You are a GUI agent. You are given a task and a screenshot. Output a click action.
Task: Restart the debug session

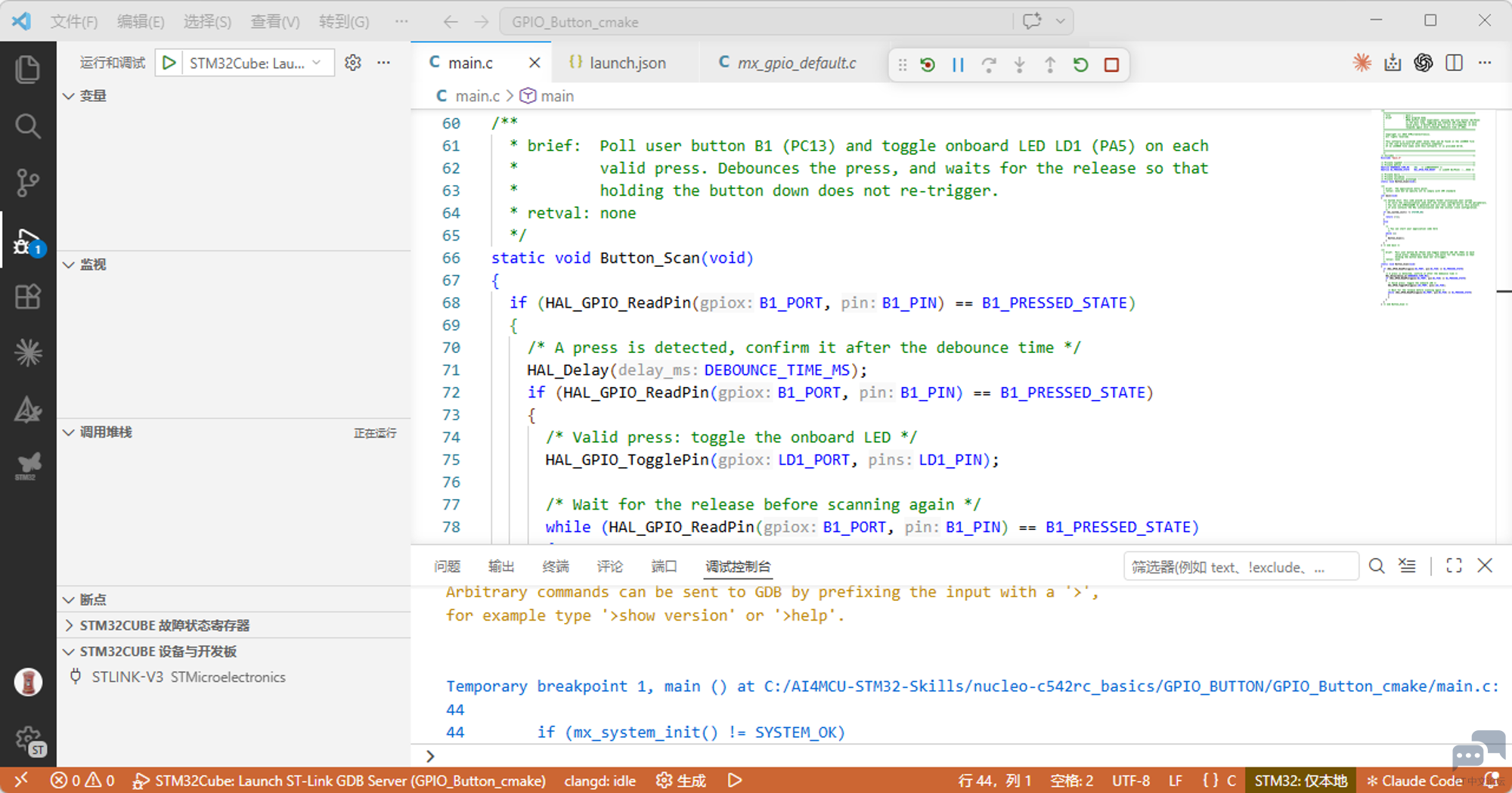1081,64
